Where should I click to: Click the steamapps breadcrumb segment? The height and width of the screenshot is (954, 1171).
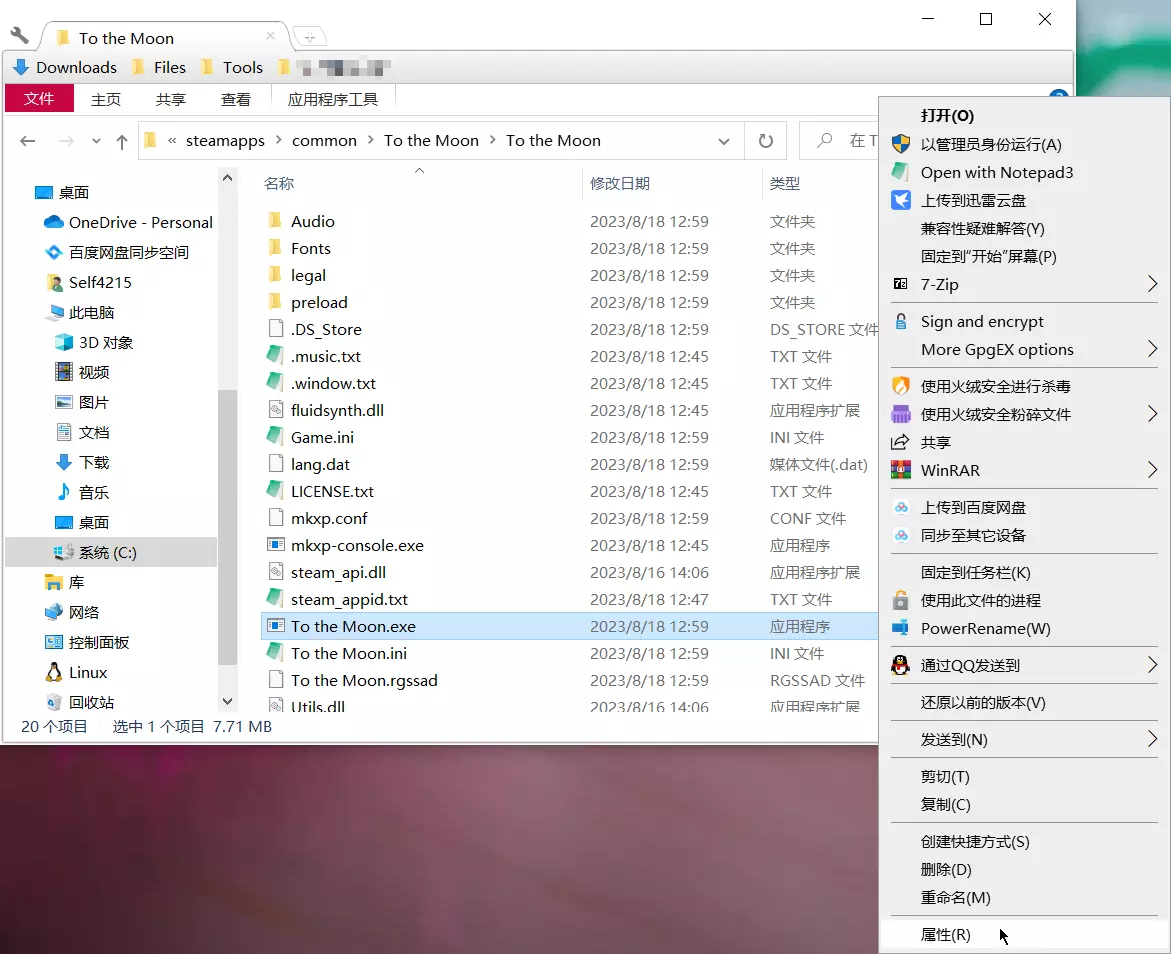pos(225,140)
